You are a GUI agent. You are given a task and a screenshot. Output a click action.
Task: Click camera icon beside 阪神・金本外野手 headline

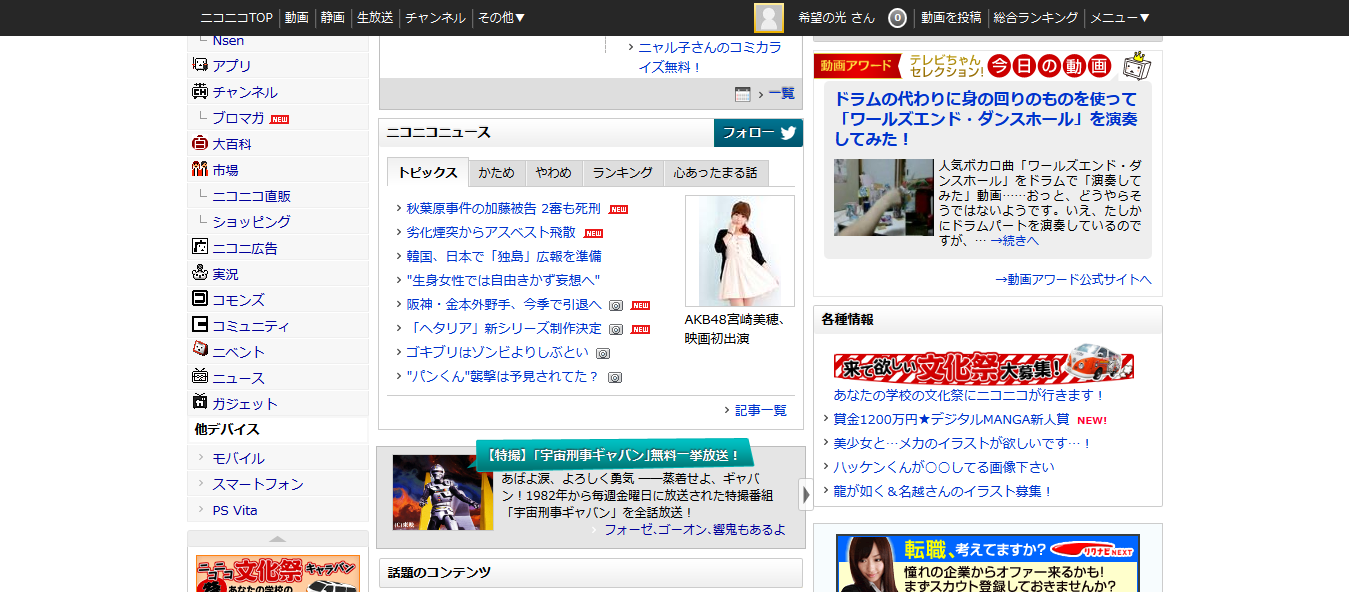click(616, 305)
